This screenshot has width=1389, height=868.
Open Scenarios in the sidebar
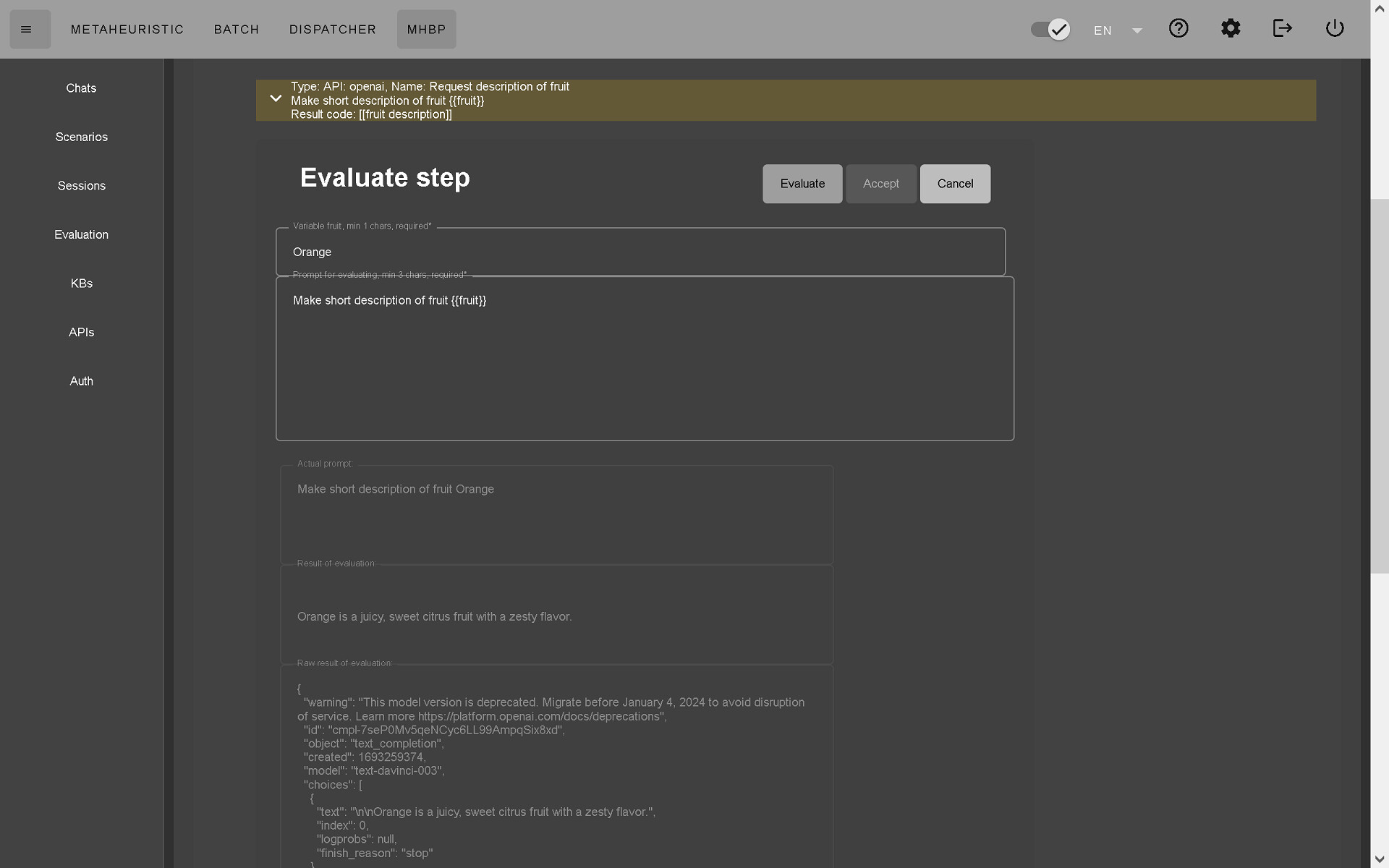[x=82, y=137]
